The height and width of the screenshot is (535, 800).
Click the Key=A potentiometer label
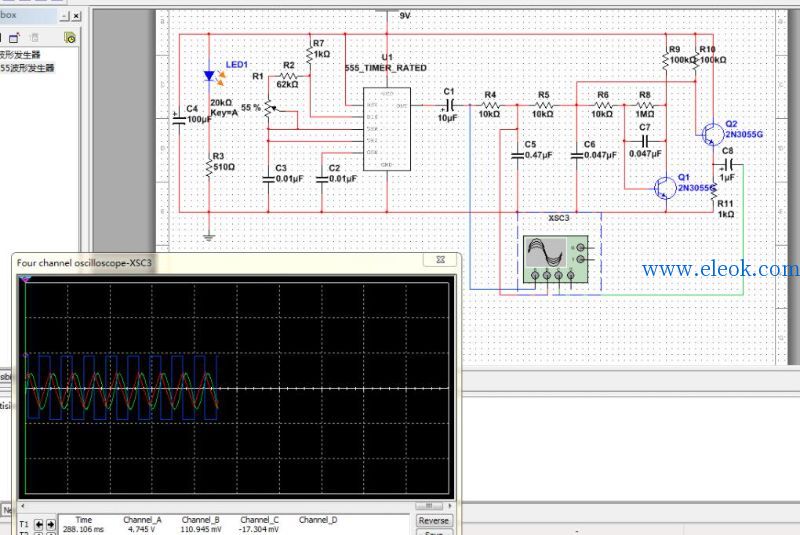click(224, 113)
